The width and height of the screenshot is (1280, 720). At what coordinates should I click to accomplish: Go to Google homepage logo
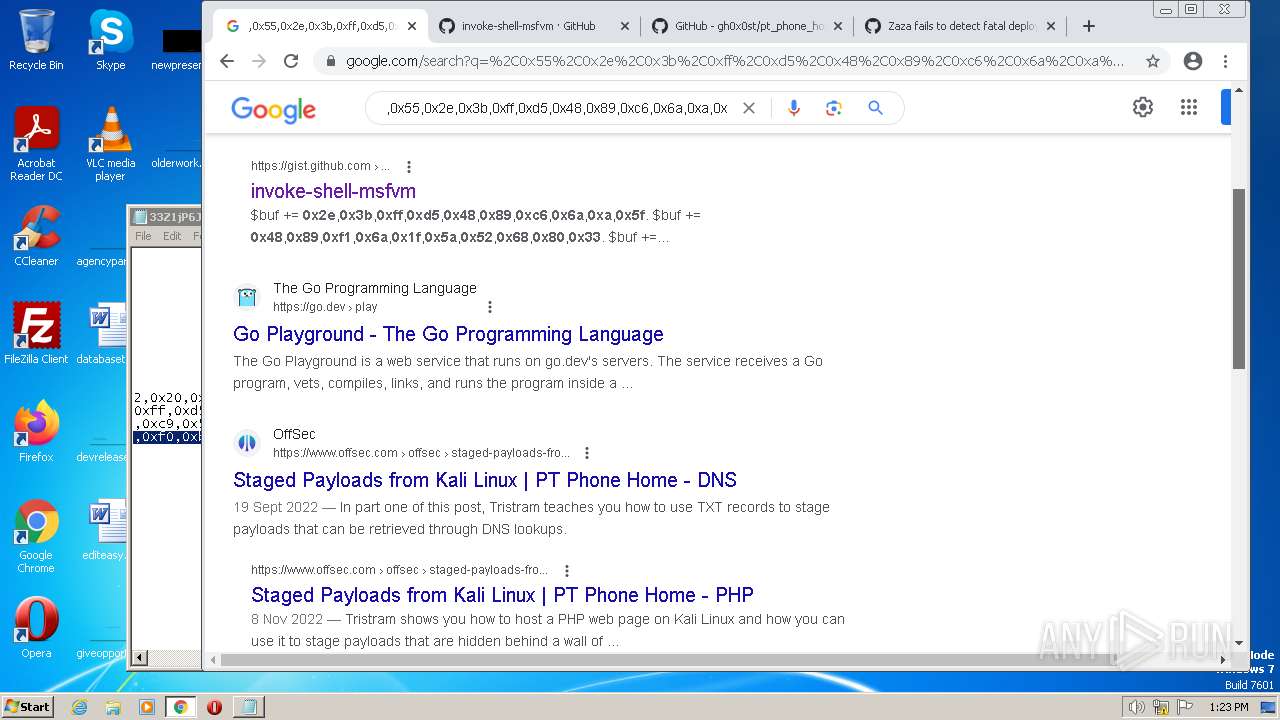[x=273, y=109]
